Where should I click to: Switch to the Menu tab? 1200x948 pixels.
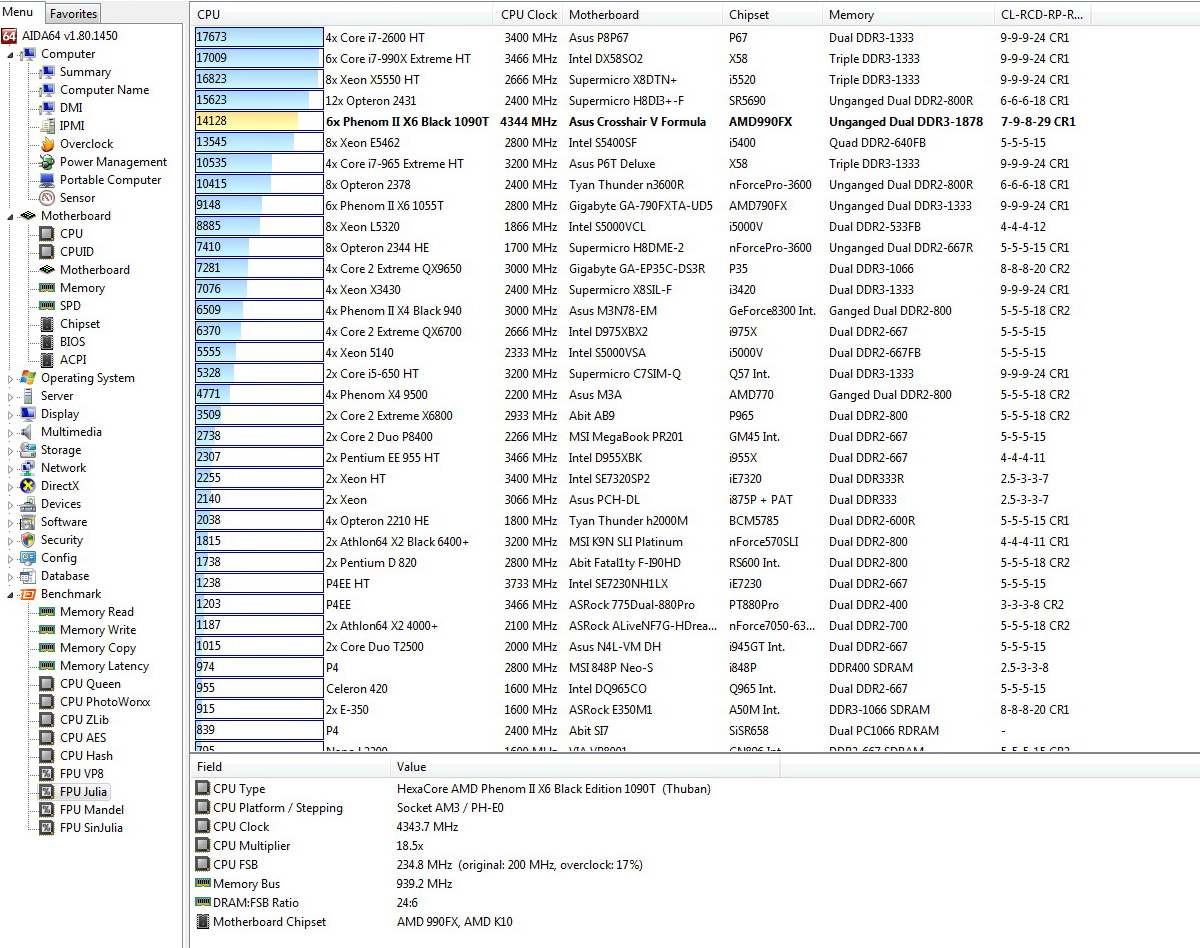[x=21, y=12]
